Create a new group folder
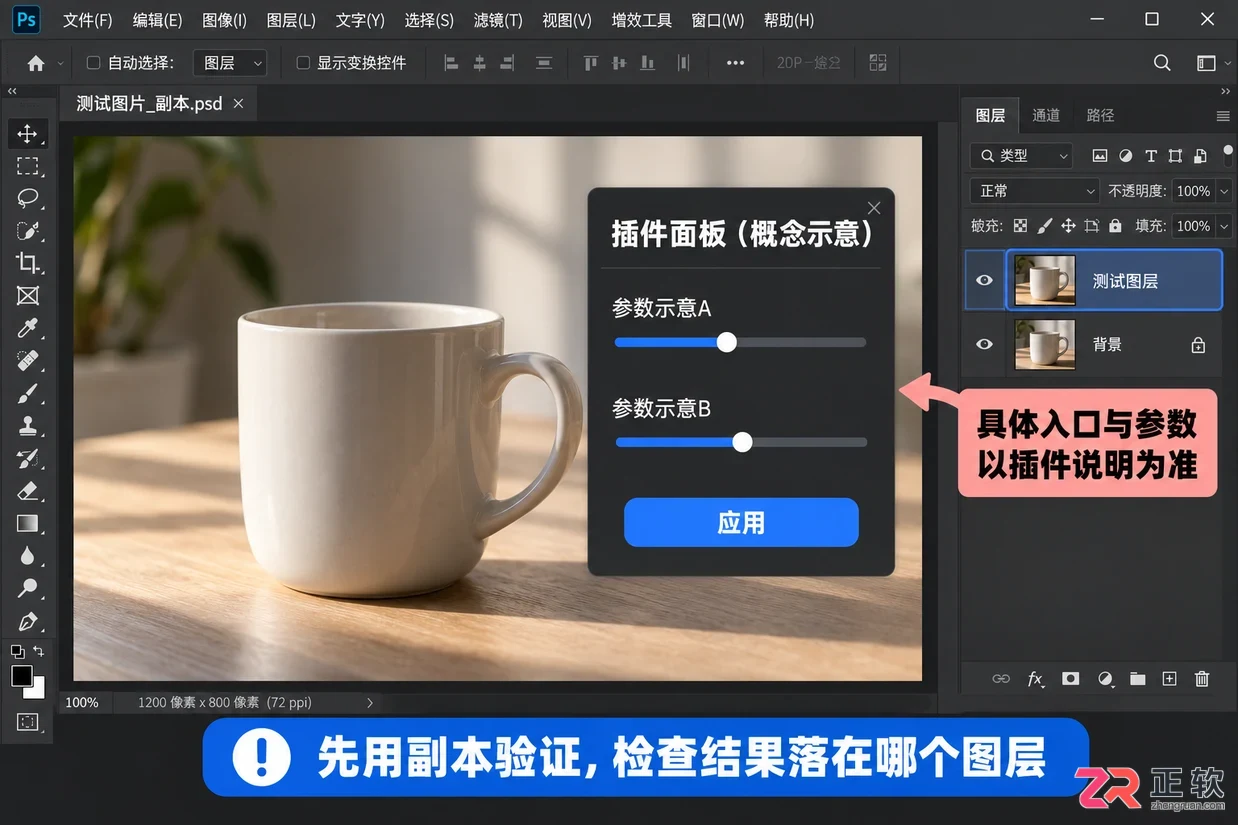1238x825 pixels. pos(1138,678)
